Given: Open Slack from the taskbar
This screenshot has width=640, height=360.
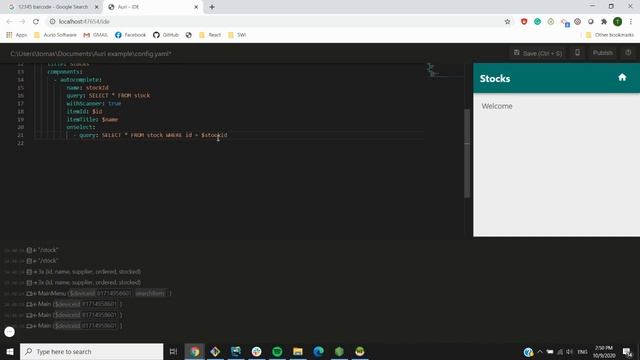Looking at the screenshot, I should [x=256, y=351].
